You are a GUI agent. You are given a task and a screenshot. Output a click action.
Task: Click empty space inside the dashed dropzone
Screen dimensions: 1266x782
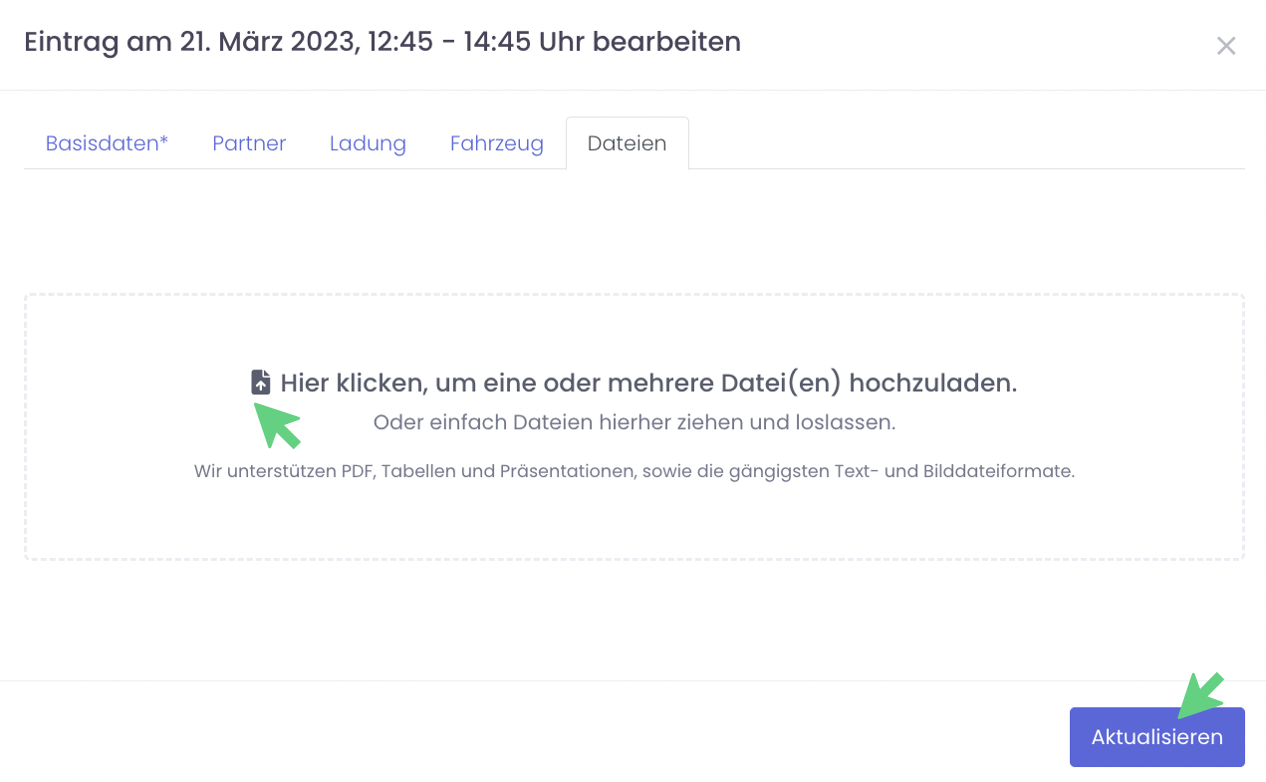(x=634, y=520)
